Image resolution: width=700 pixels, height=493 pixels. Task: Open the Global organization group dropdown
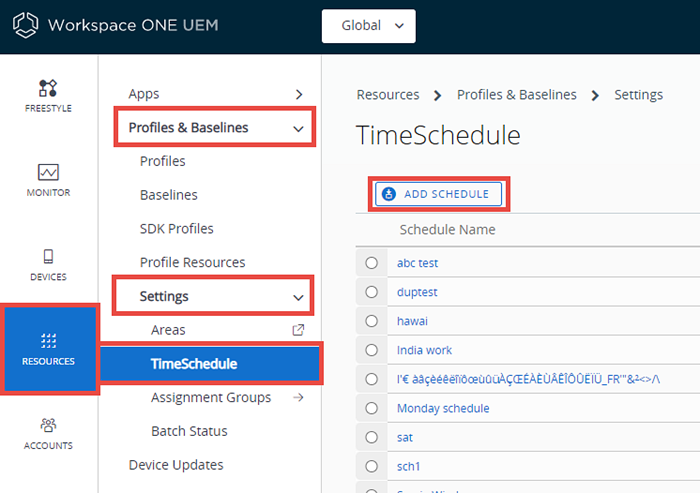(369, 26)
